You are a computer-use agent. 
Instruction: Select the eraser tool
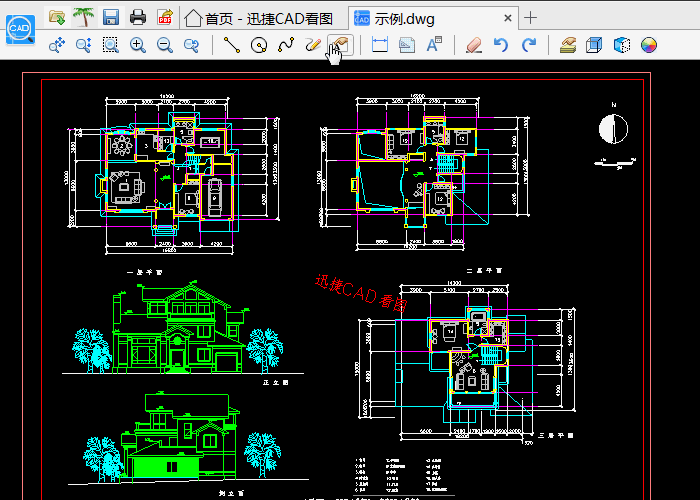pyautogui.click(x=474, y=45)
